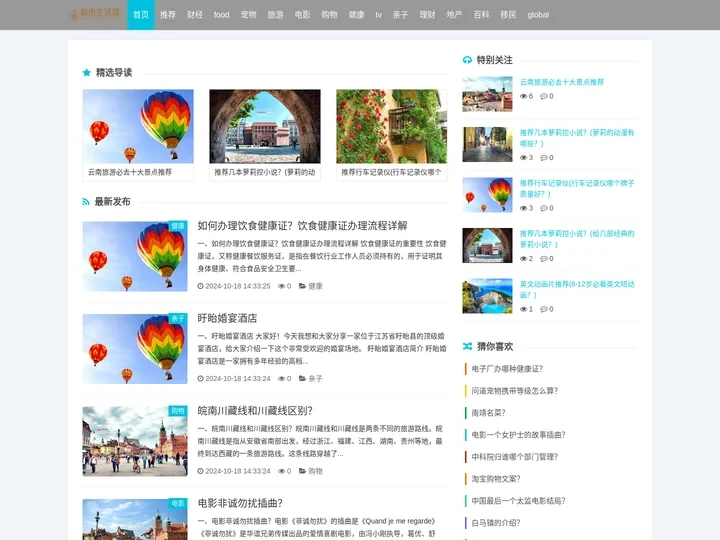Viewport: 720px width, 540px height.
Task: Click folder icon beside 亲子 category
Action: [x=303, y=378]
